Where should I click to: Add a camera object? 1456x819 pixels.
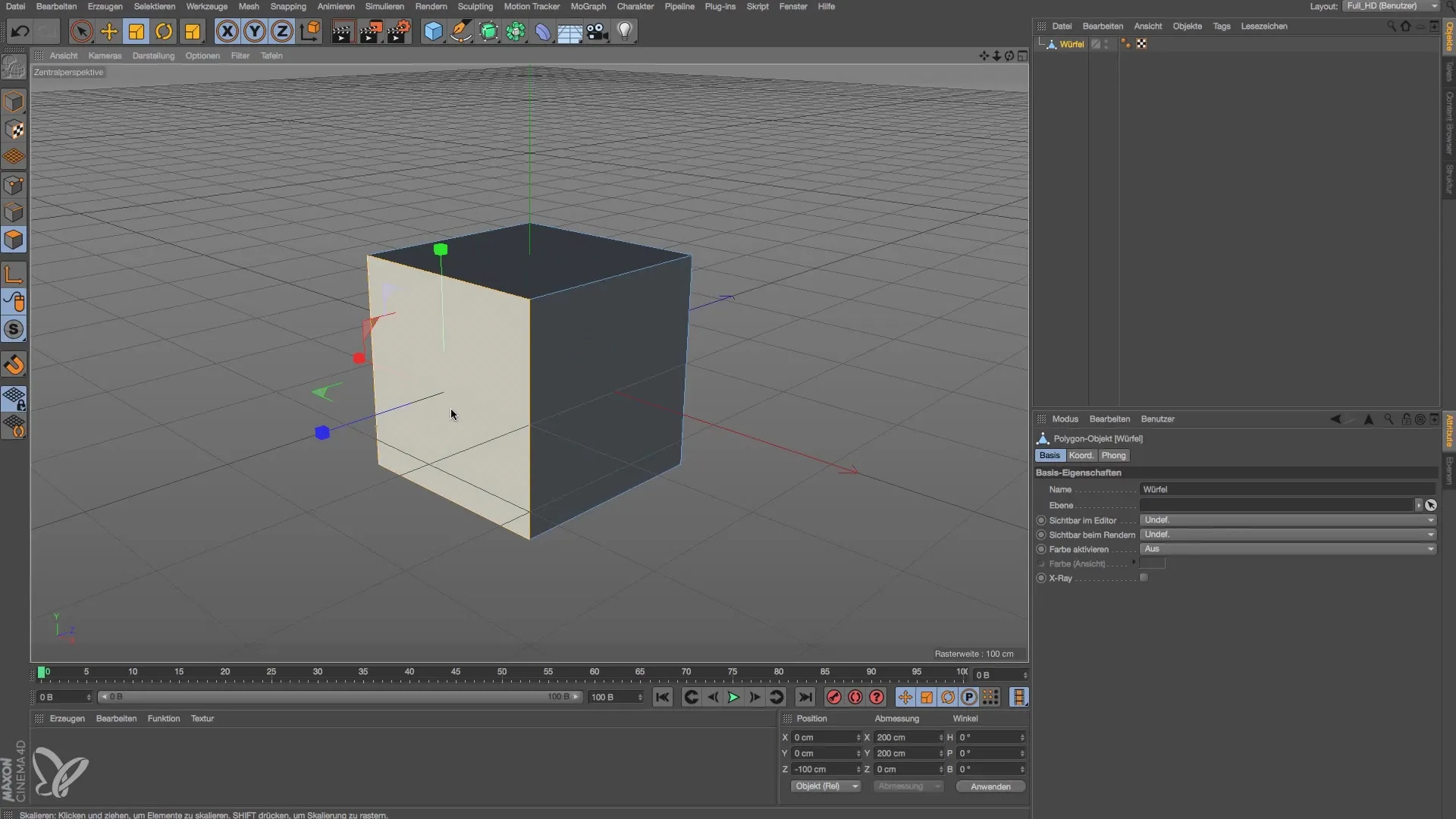pos(598,31)
